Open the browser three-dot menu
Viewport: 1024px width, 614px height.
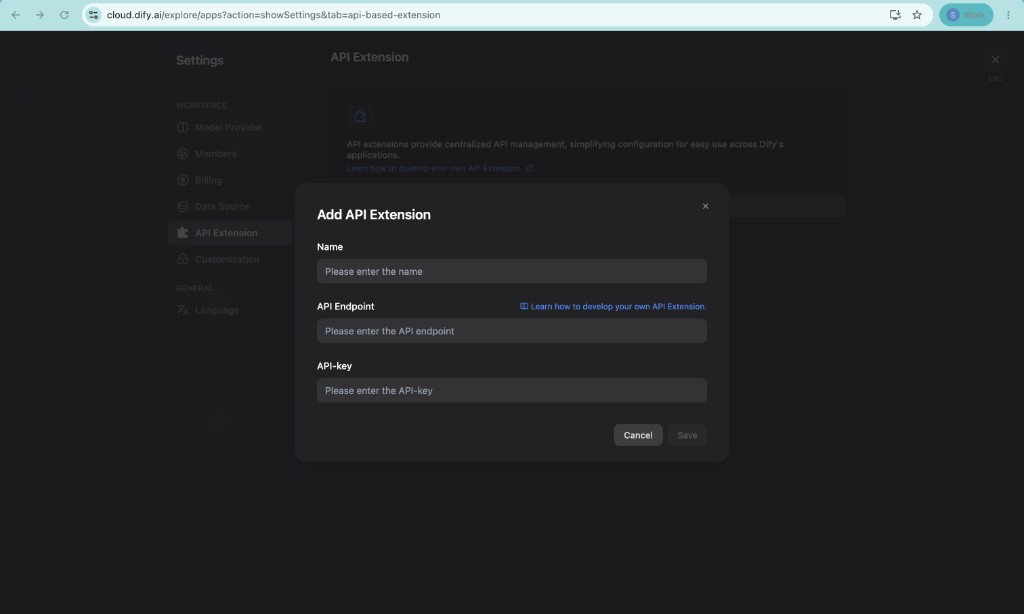click(1008, 14)
